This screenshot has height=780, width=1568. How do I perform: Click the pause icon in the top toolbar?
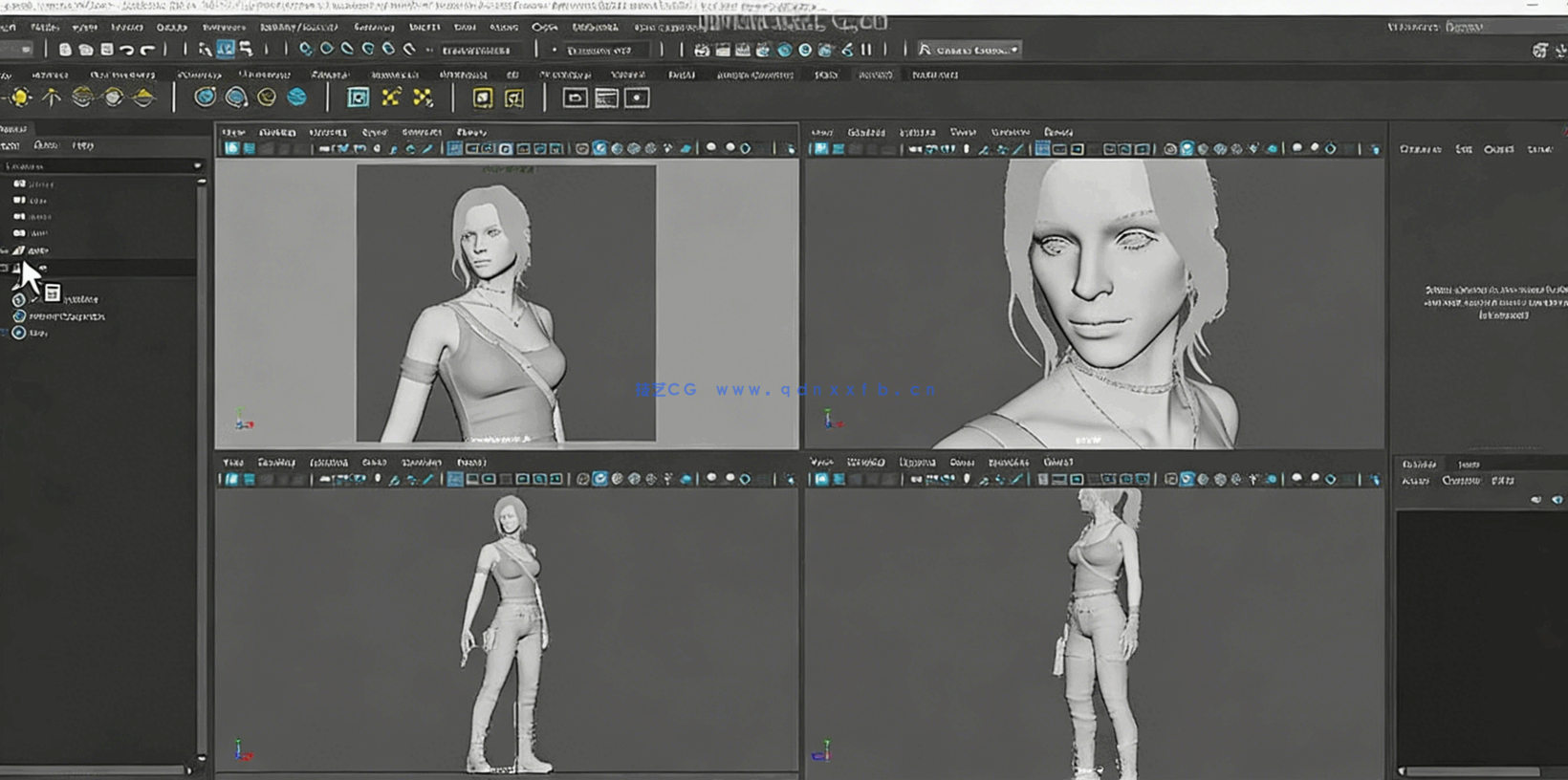point(866,50)
